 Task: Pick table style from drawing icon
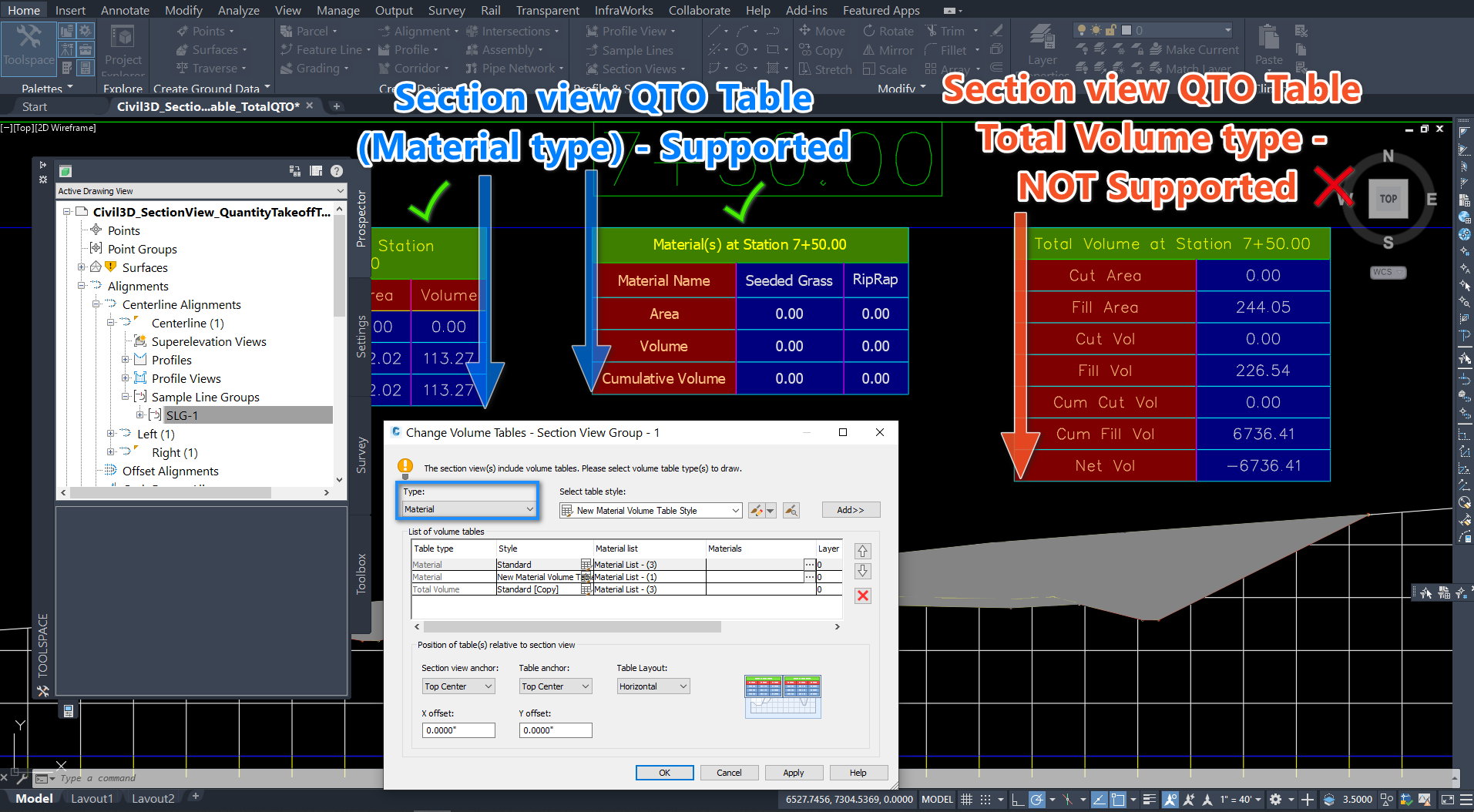tap(791, 510)
